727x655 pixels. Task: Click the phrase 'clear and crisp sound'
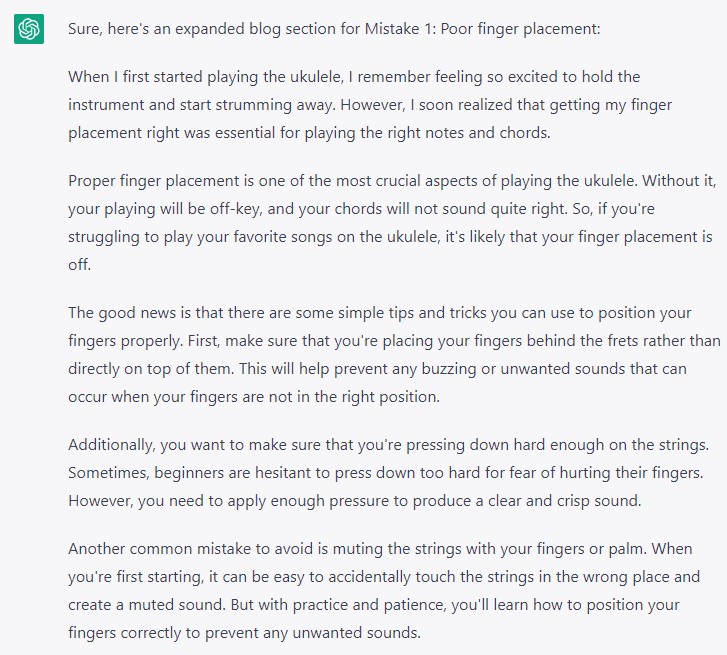pyautogui.click(x=563, y=501)
